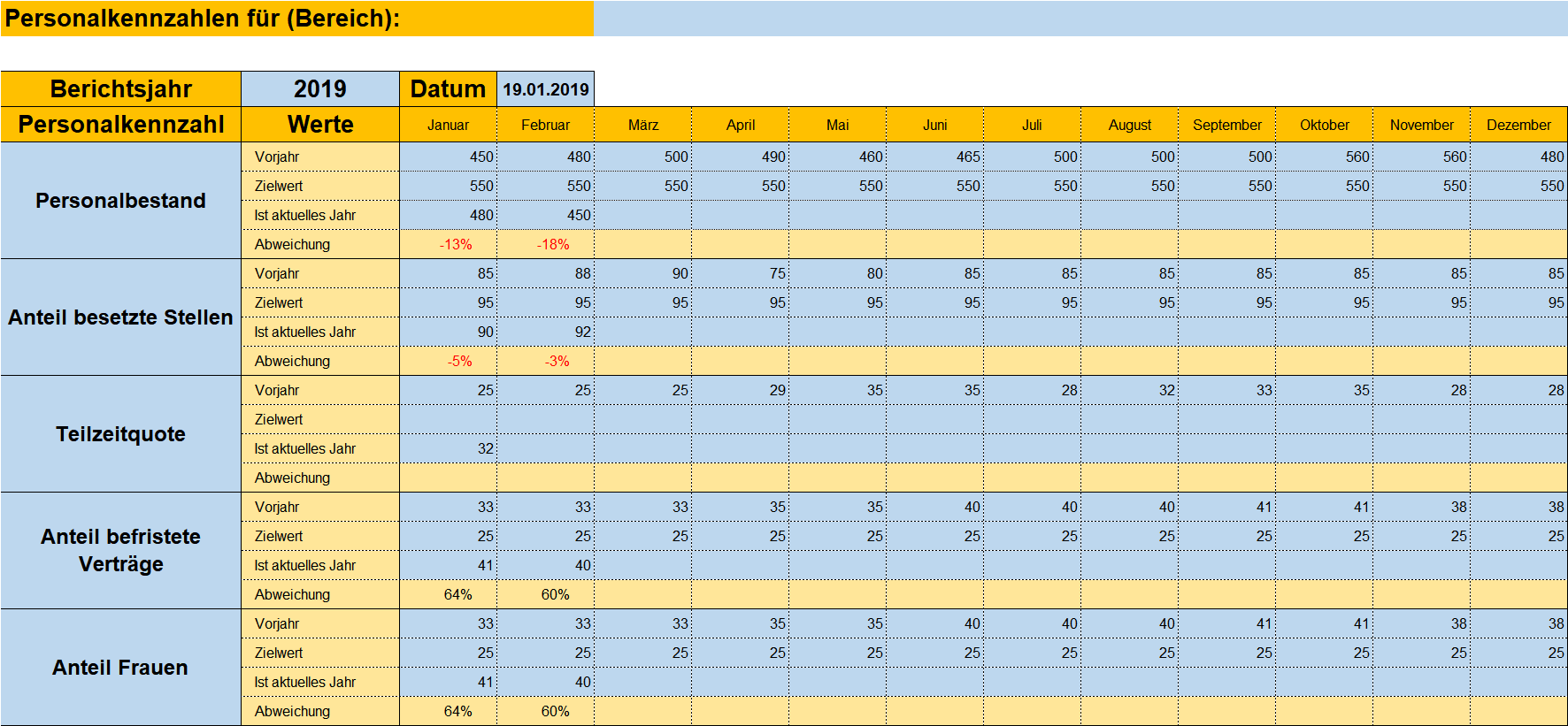Screen dimensions: 1568x726
Task: Select the Werte column header
Action: (x=319, y=125)
